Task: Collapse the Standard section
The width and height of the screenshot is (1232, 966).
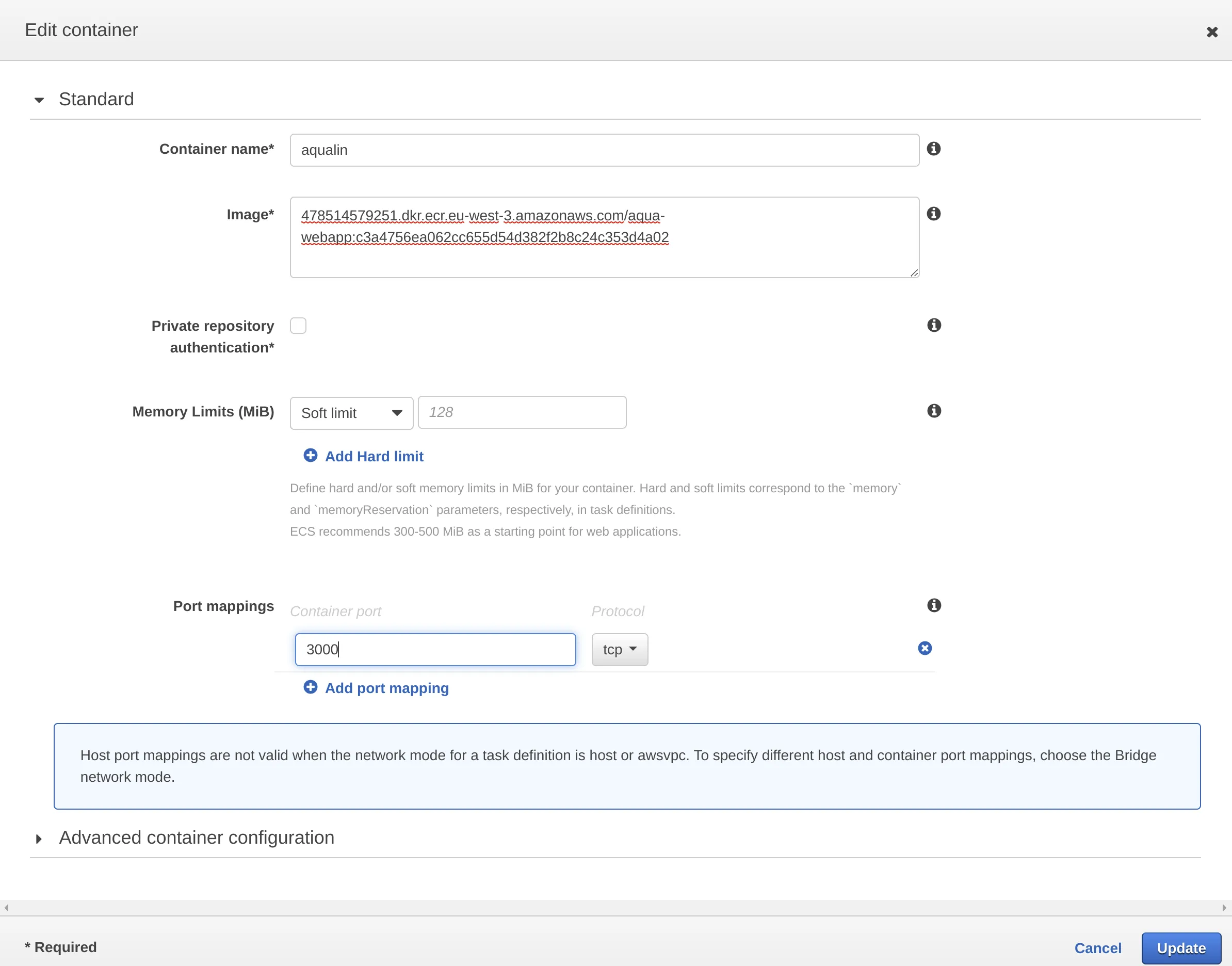Action: click(x=39, y=100)
